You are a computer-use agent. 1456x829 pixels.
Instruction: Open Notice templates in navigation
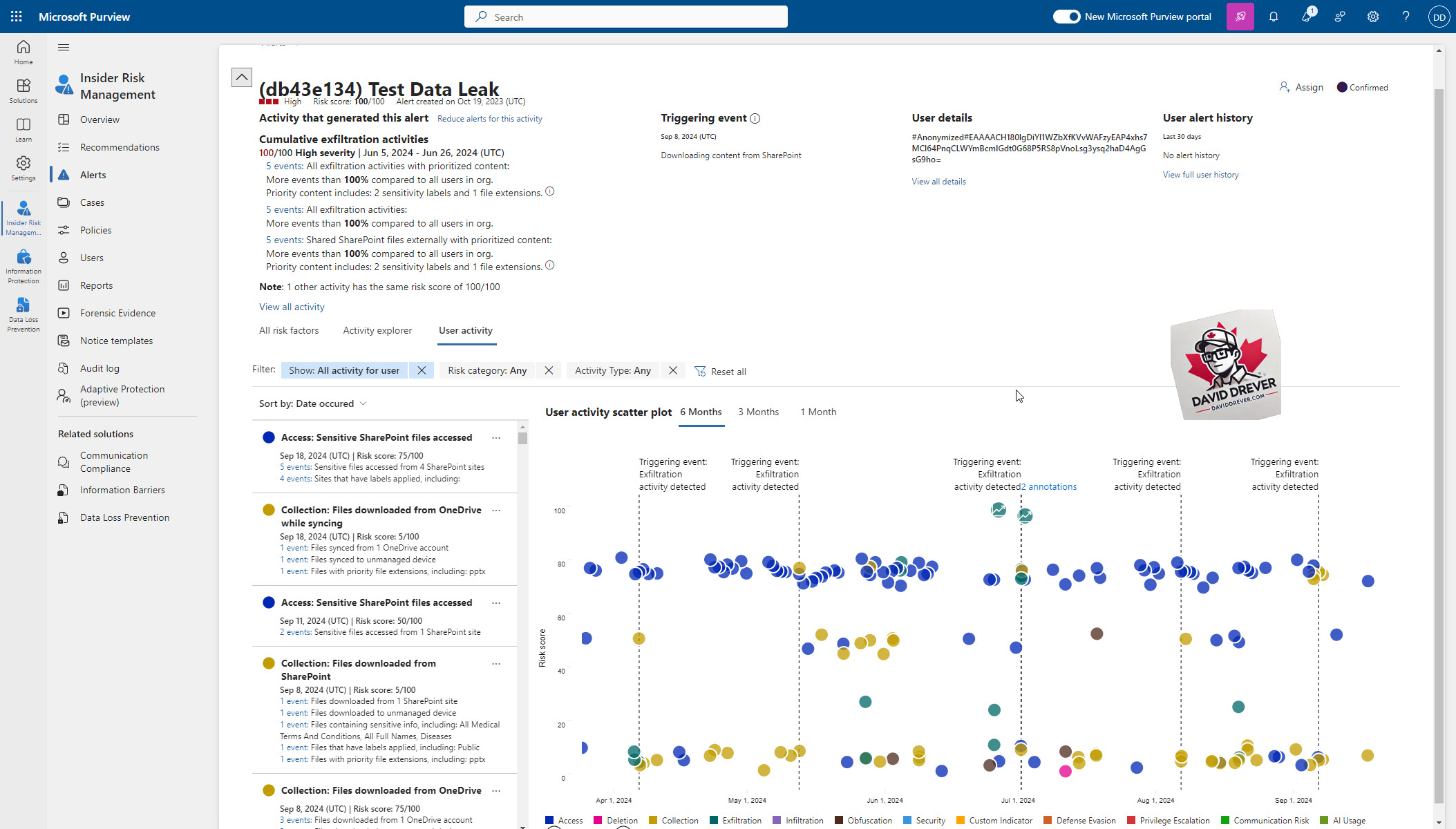tap(117, 341)
